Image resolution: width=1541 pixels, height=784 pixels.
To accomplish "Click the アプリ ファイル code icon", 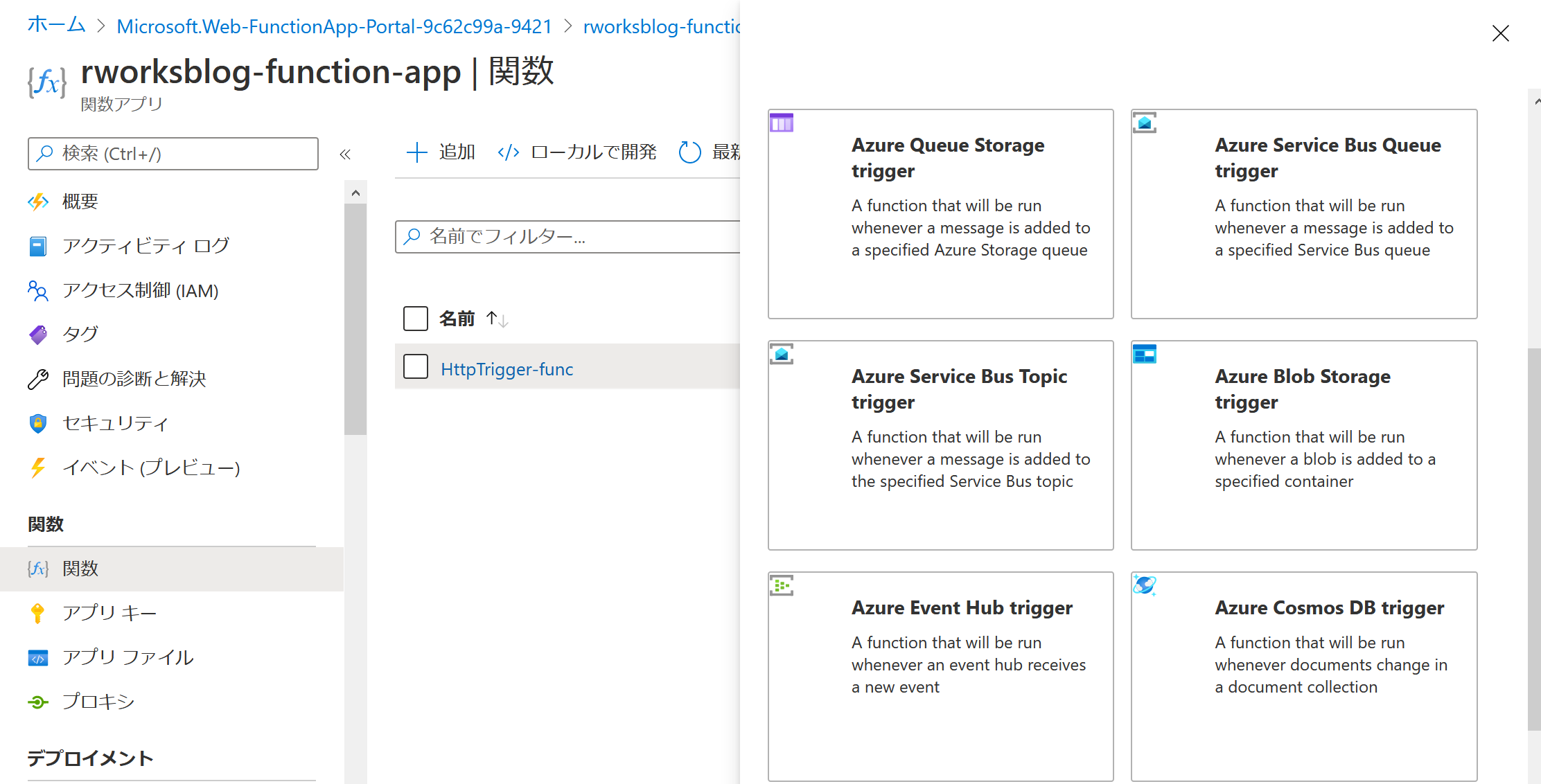I will [38, 657].
